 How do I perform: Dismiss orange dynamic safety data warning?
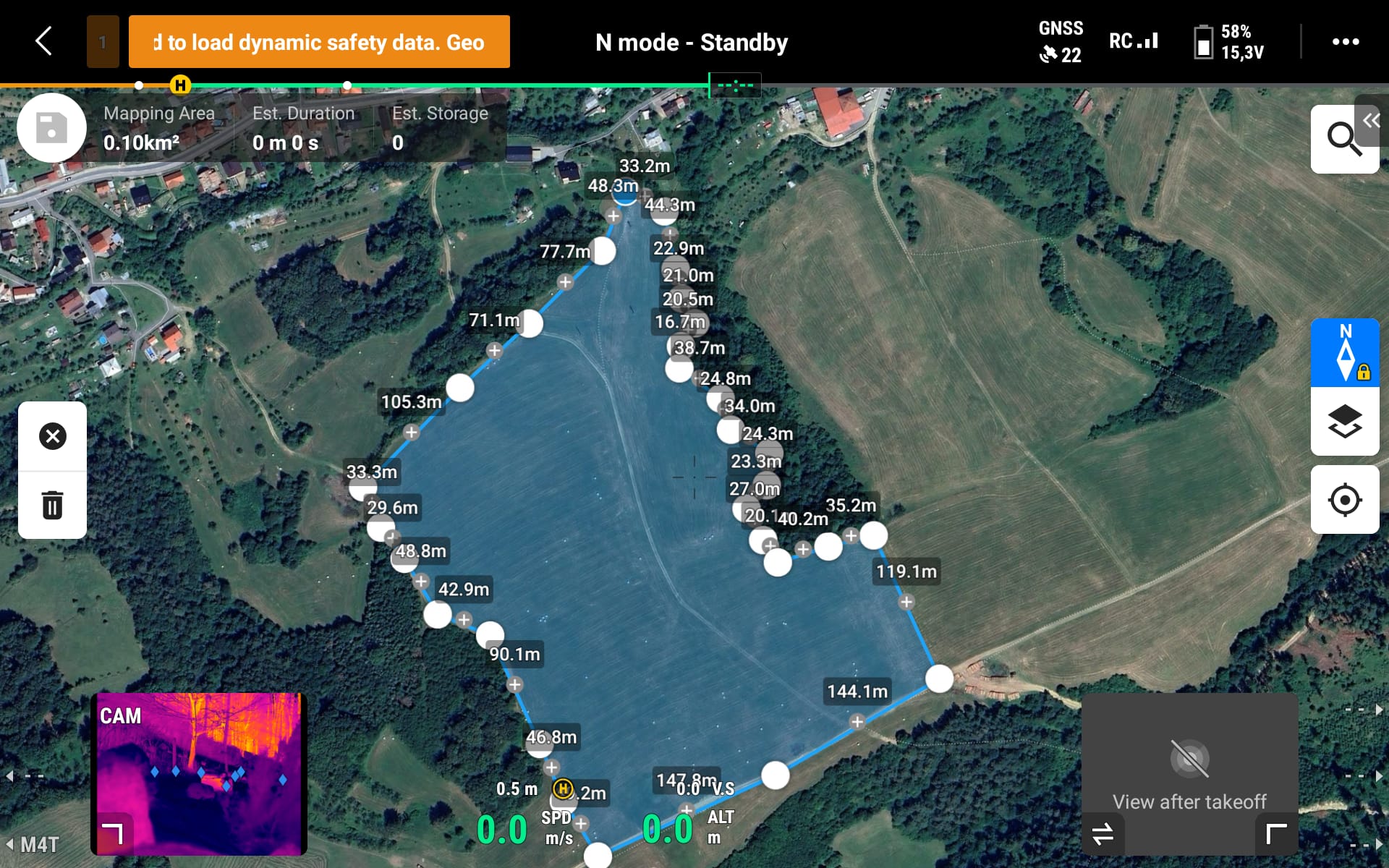point(319,42)
